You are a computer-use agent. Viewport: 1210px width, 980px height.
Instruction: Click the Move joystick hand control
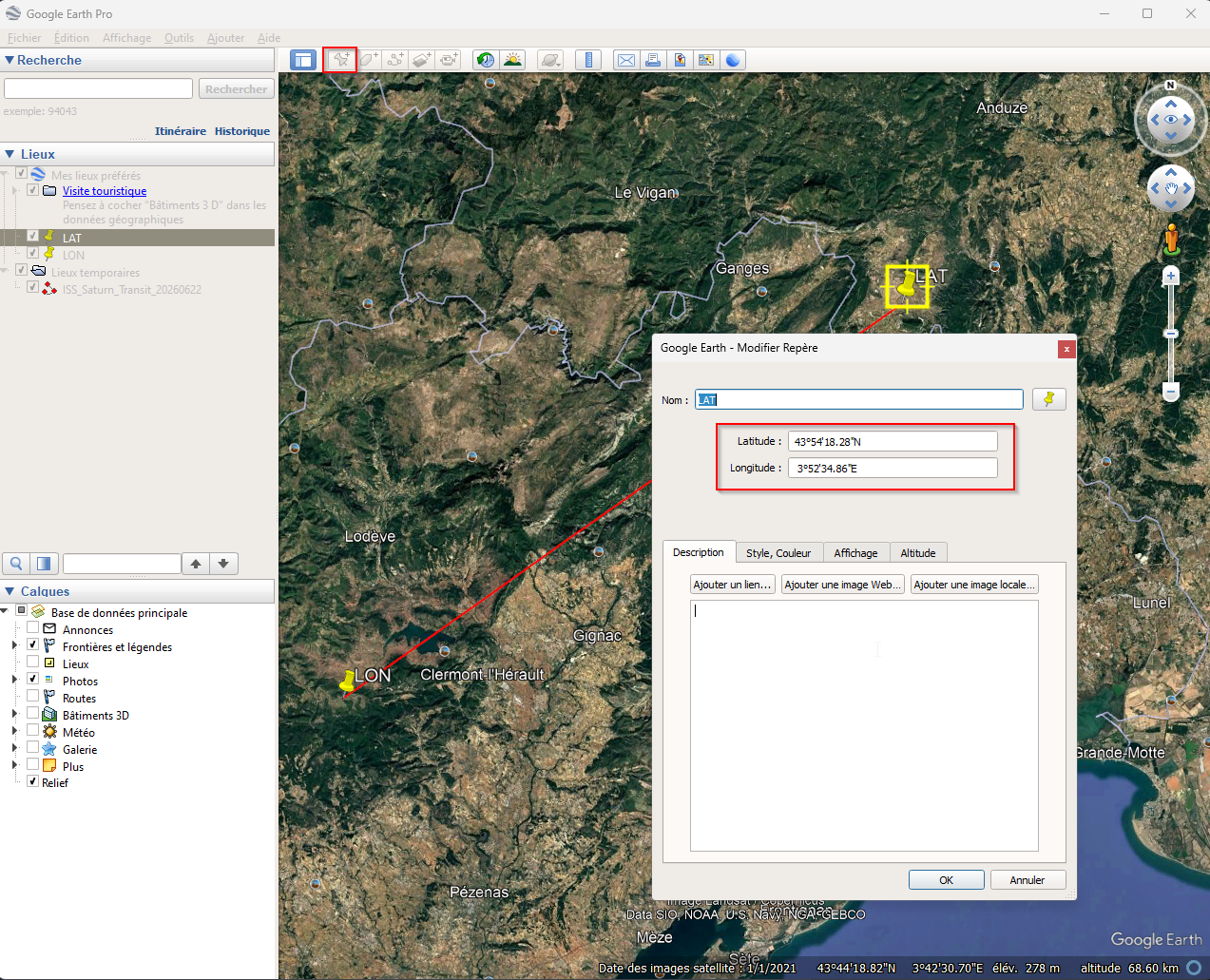tap(1171, 188)
